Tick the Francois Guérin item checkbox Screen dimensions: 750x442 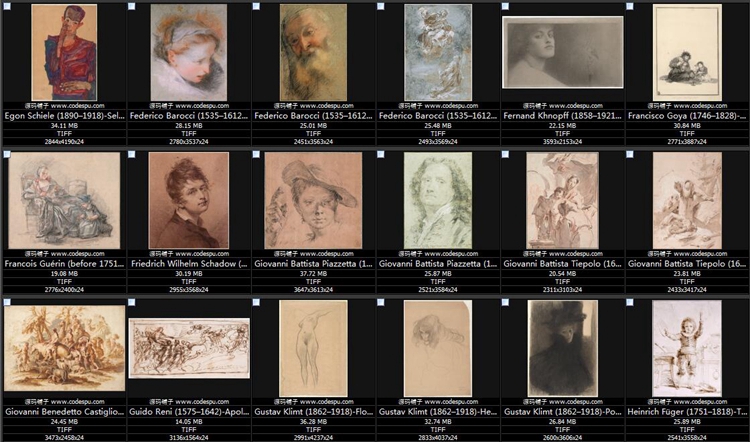point(7,154)
